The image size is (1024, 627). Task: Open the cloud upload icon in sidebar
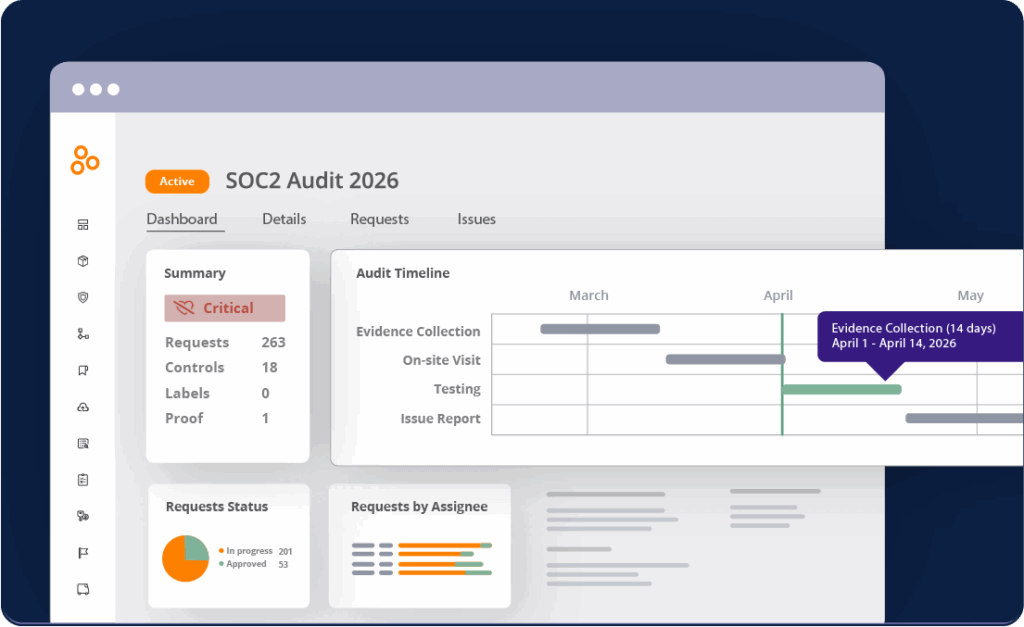coord(83,407)
